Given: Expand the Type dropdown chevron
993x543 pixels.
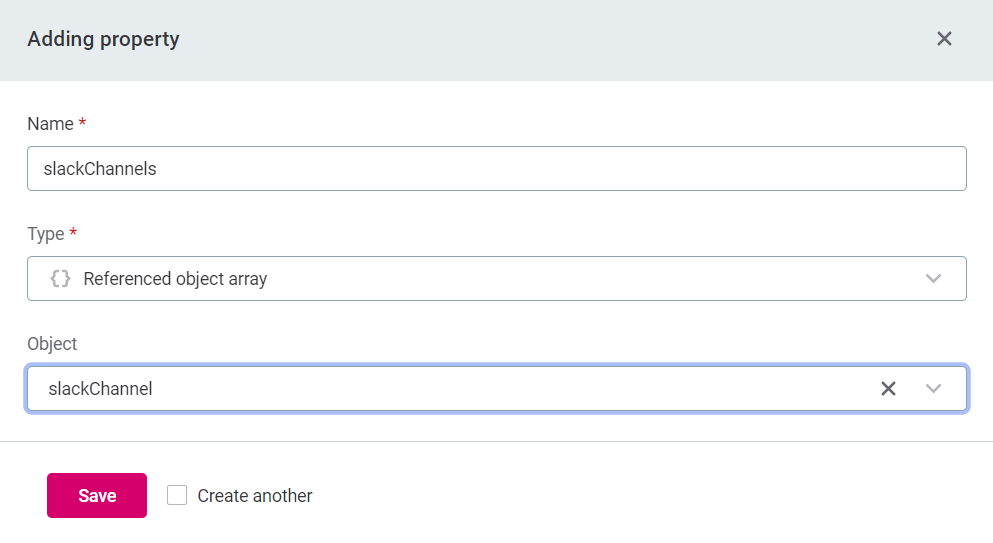Looking at the screenshot, I should tap(934, 279).
